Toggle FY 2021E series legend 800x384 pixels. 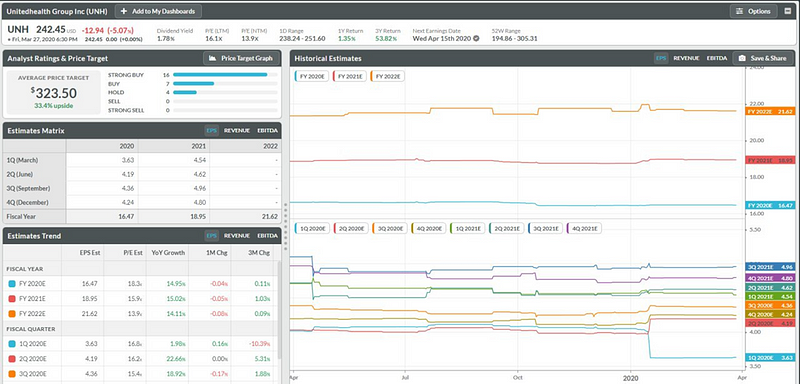(x=349, y=76)
